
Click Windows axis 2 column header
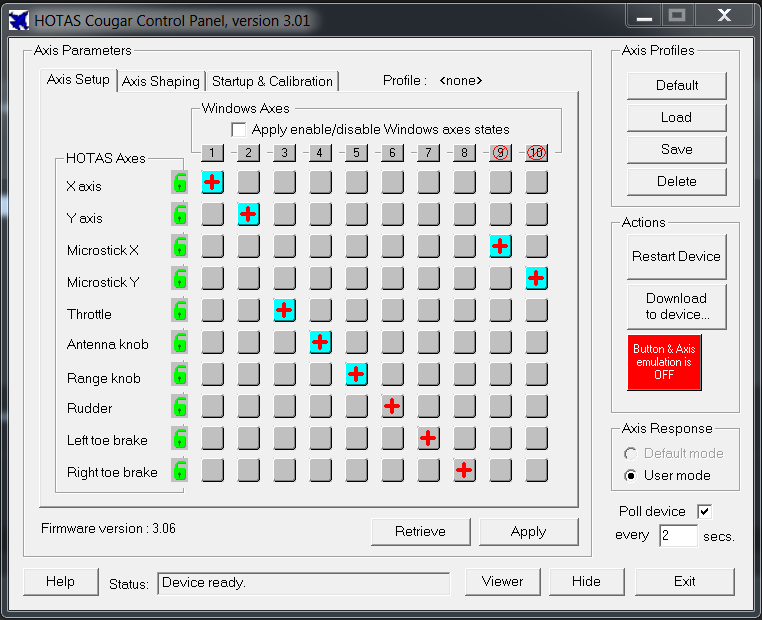point(248,153)
